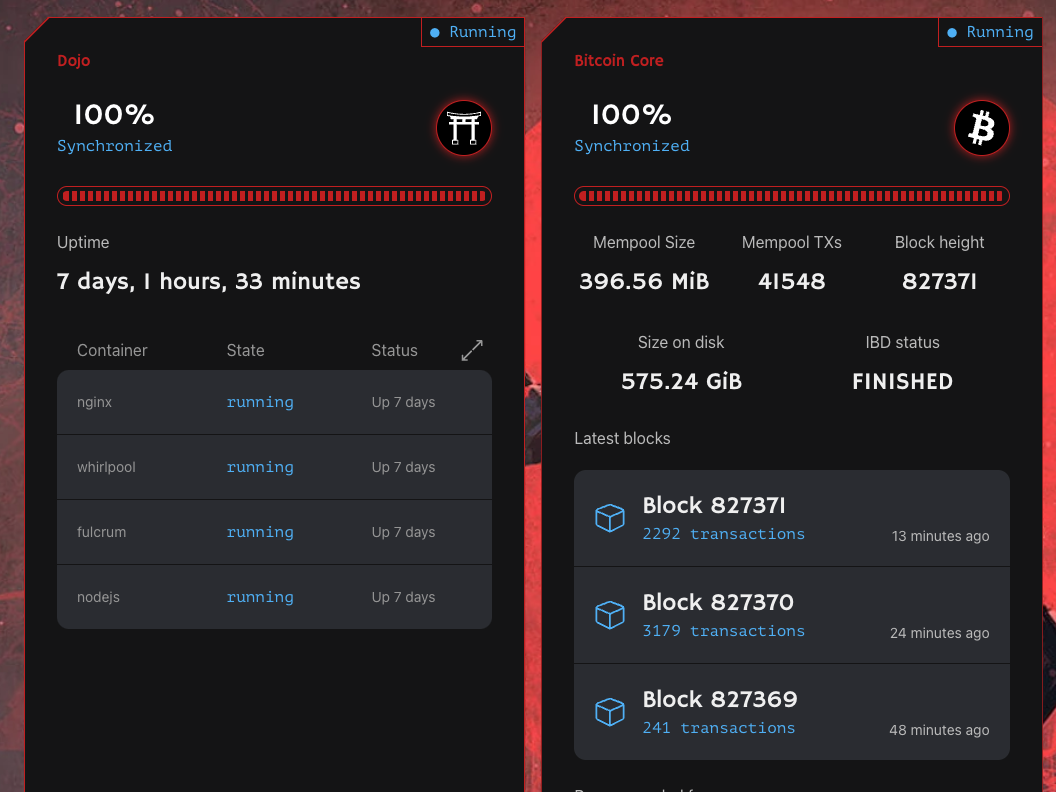Click '24 minutes ago' timestamp
Viewport: 1056px width, 792px height.
939,633
